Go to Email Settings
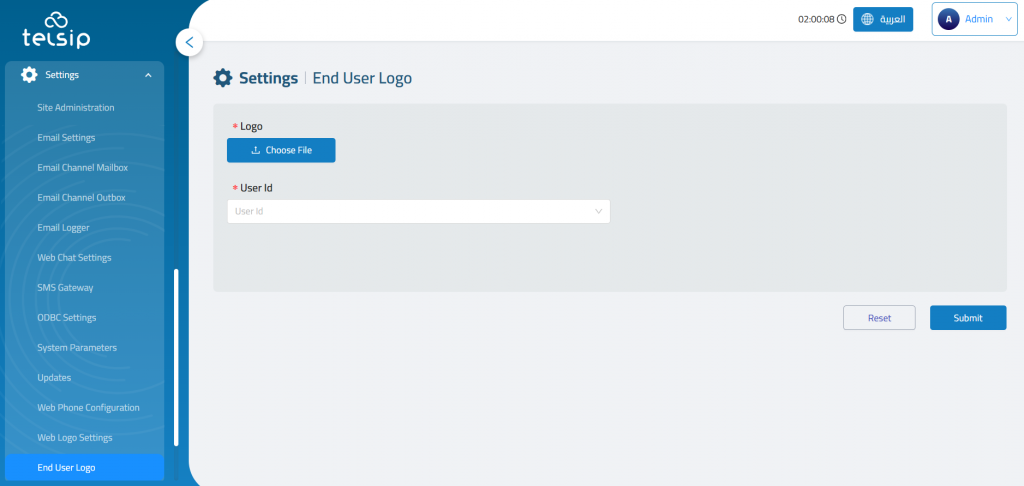The height and width of the screenshot is (486, 1024). click(66, 138)
